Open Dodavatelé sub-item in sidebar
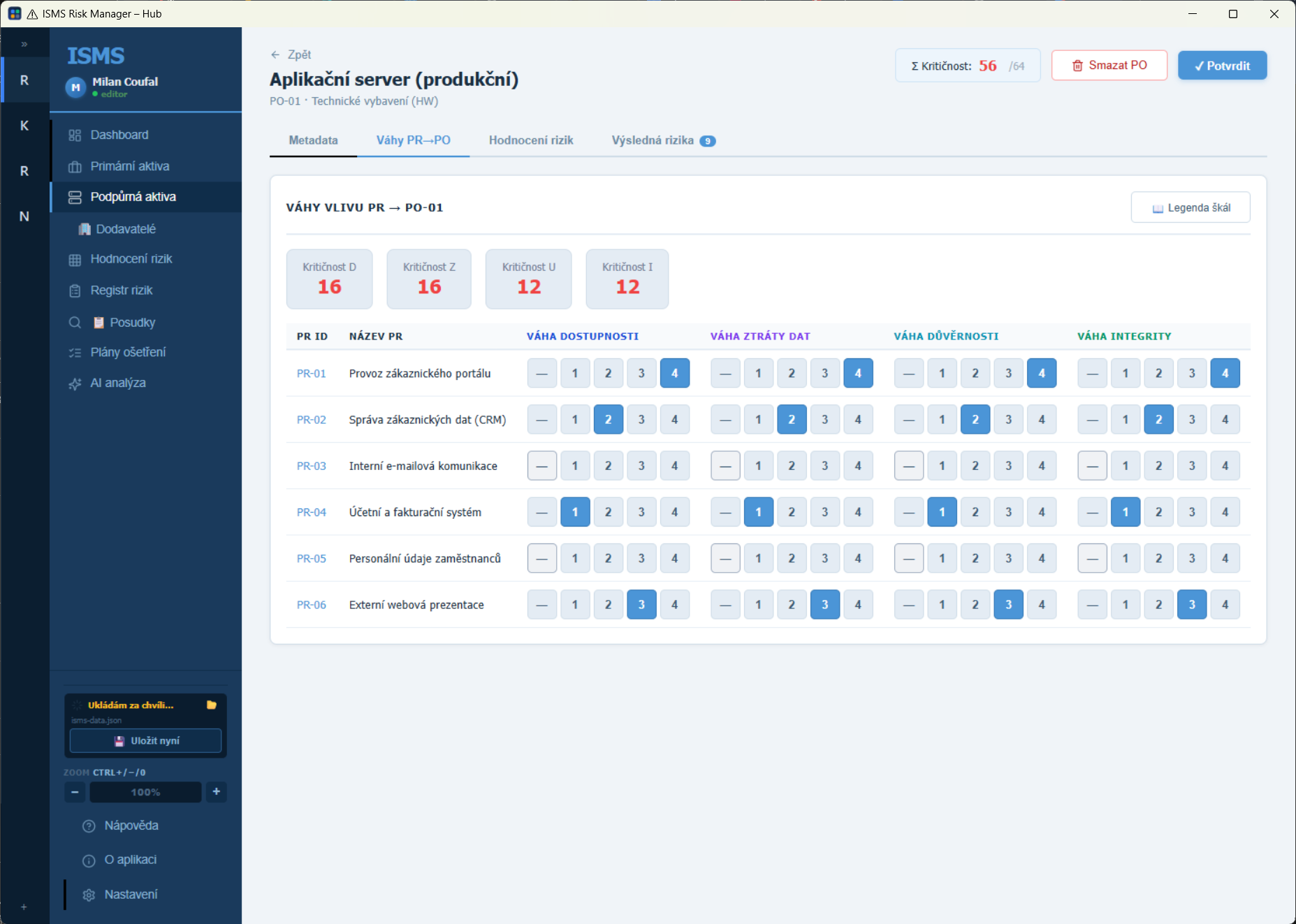 (x=145, y=229)
